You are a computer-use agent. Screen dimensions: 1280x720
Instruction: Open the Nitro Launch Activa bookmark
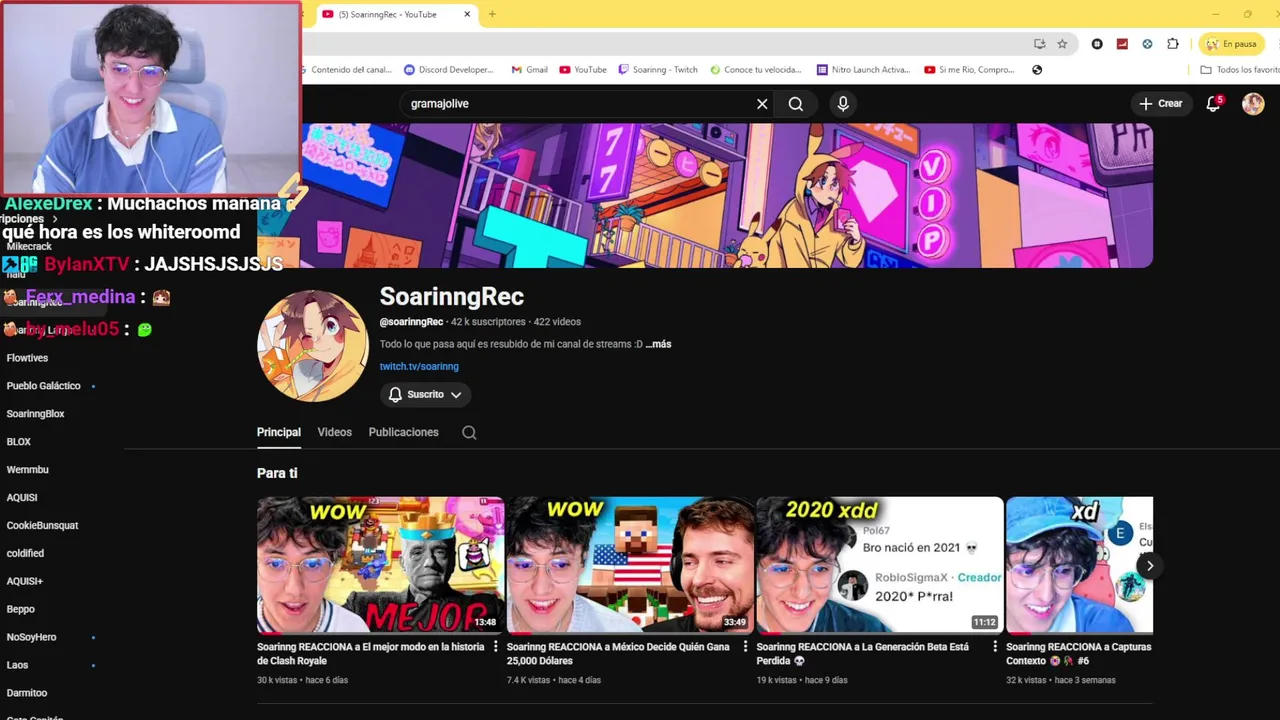[x=863, y=70]
